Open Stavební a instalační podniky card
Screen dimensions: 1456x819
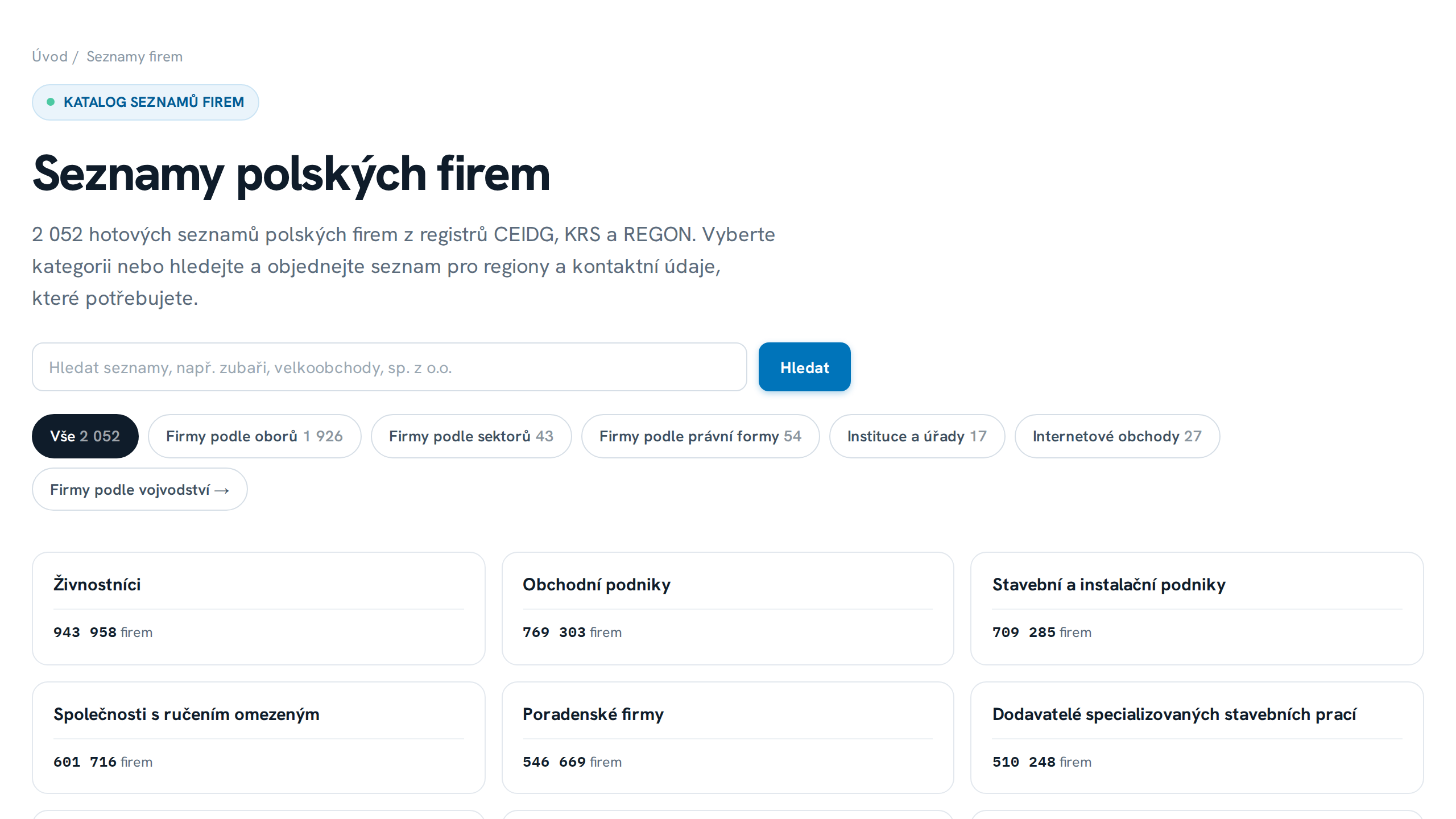coord(1197,609)
